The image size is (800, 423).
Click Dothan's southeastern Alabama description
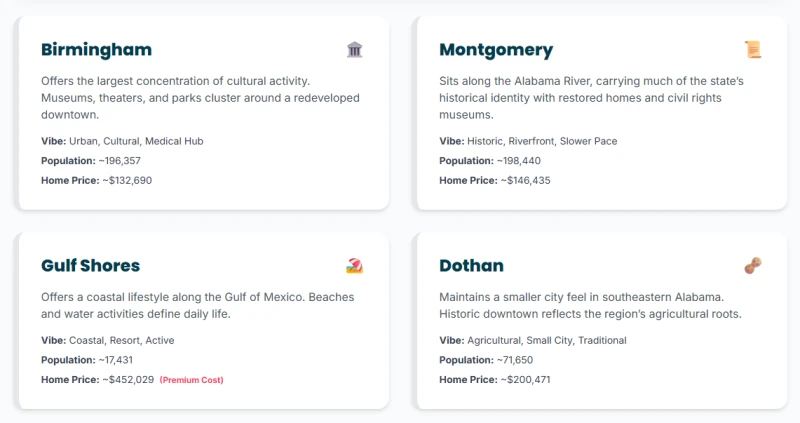click(x=590, y=305)
